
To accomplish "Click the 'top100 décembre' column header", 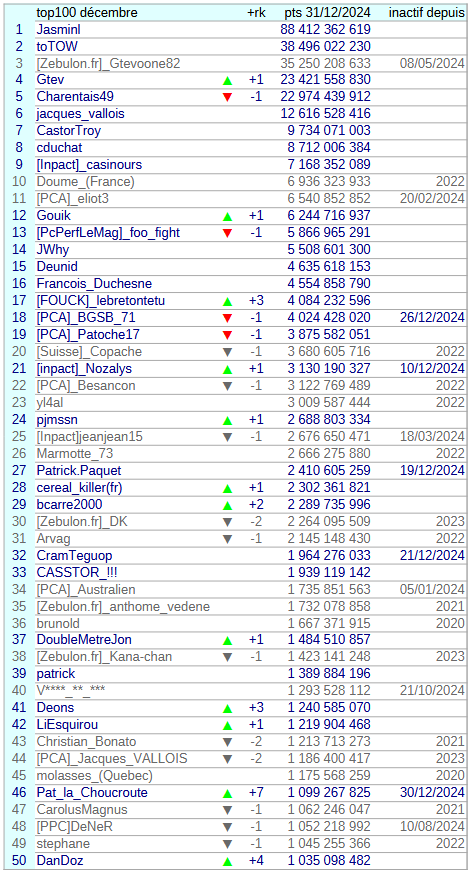I will coord(86,13).
